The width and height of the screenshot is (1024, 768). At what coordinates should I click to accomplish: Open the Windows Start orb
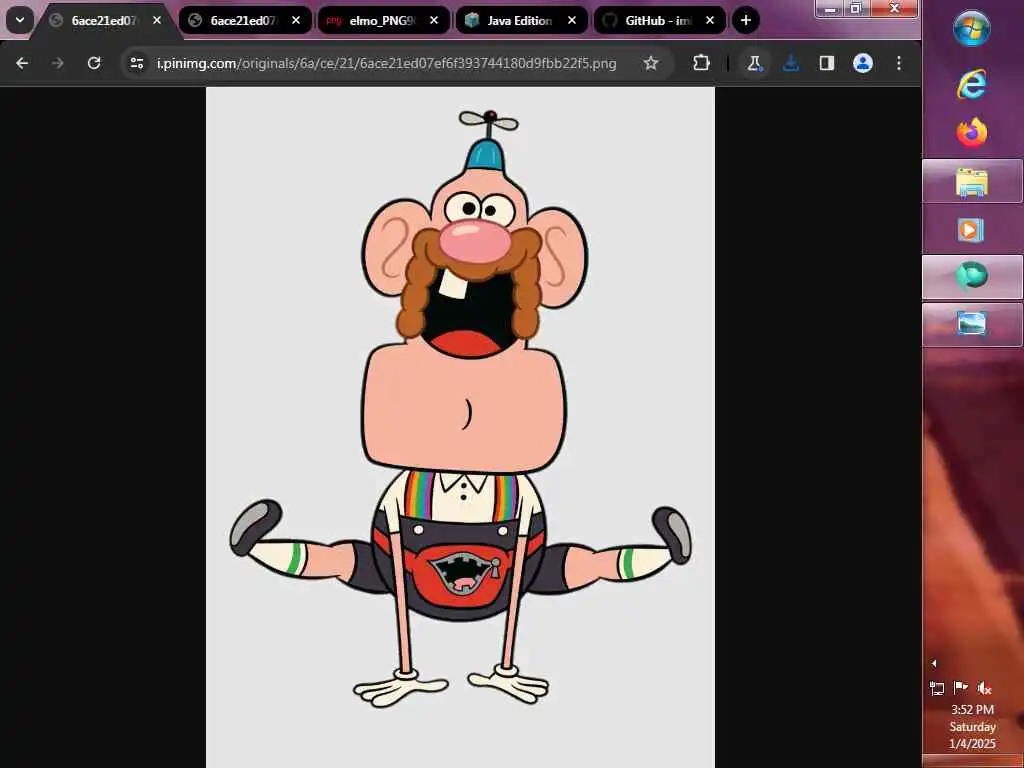[x=971, y=29]
